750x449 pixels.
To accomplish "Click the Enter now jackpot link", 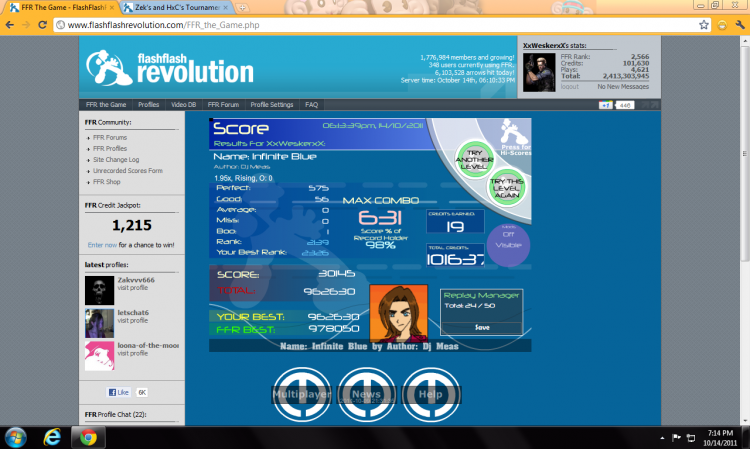I will 102,245.
